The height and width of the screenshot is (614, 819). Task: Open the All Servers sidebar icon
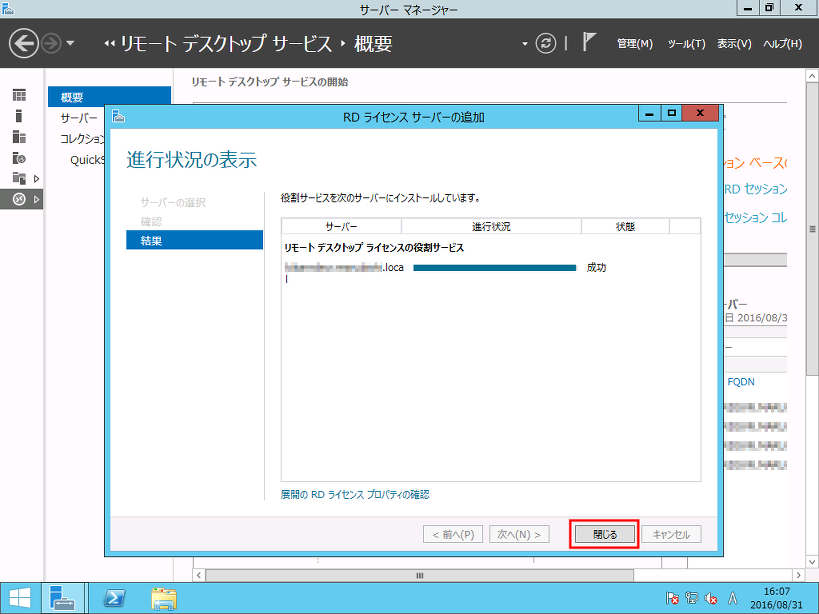click(x=18, y=137)
